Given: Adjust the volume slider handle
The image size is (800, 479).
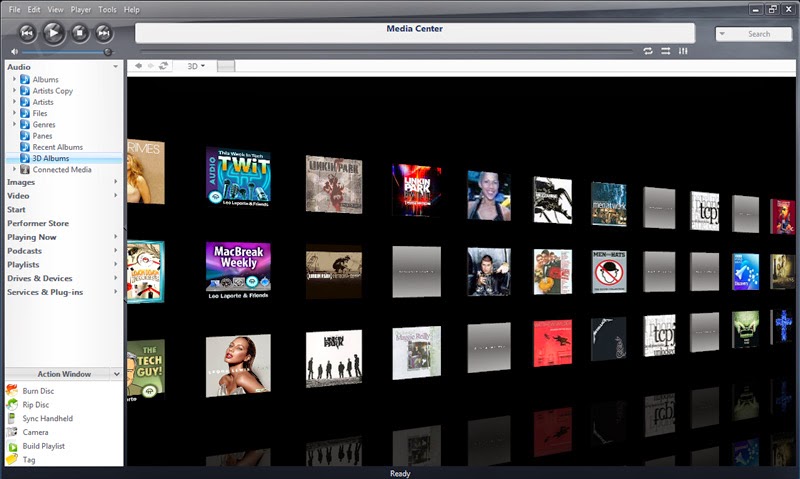Looking at the screenshot, I should [x=108, y=52].
